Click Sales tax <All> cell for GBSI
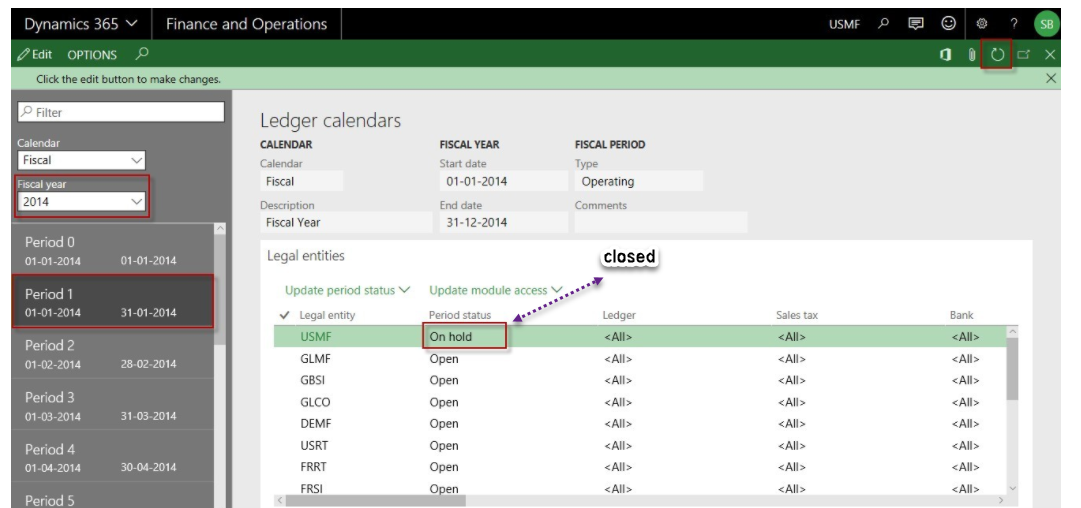The height and width of the screenshot is (508, 1081). pos(791,380)
